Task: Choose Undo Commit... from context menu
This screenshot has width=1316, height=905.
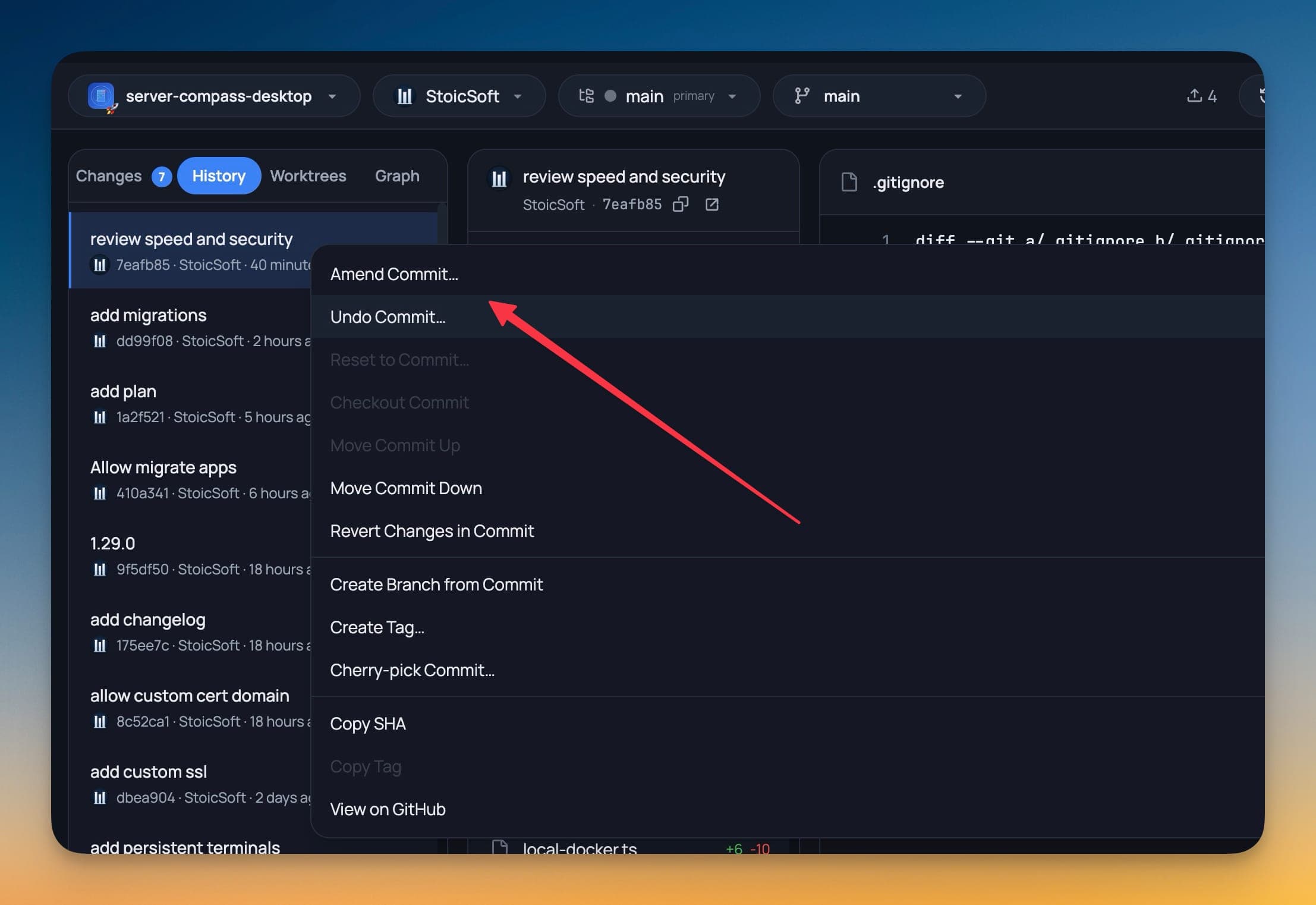Action: tap(788, 316)
